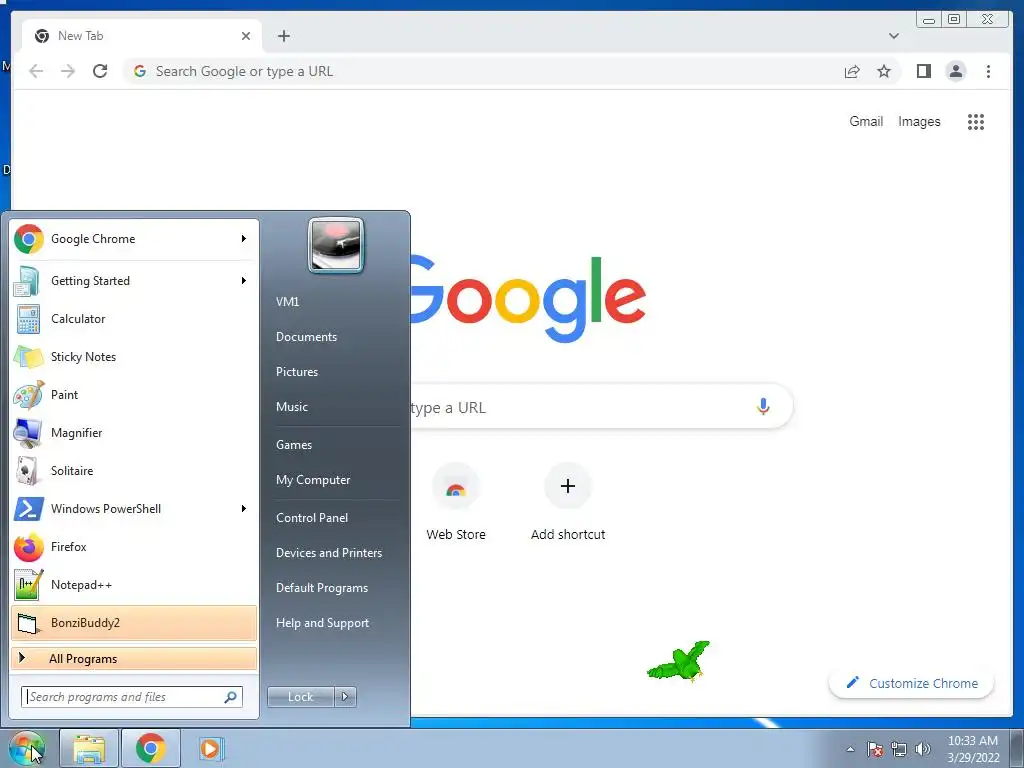This screenshot has height=768, width=1024.
Task: Add a new shortcut tile
Action: [x=568, y=503]
